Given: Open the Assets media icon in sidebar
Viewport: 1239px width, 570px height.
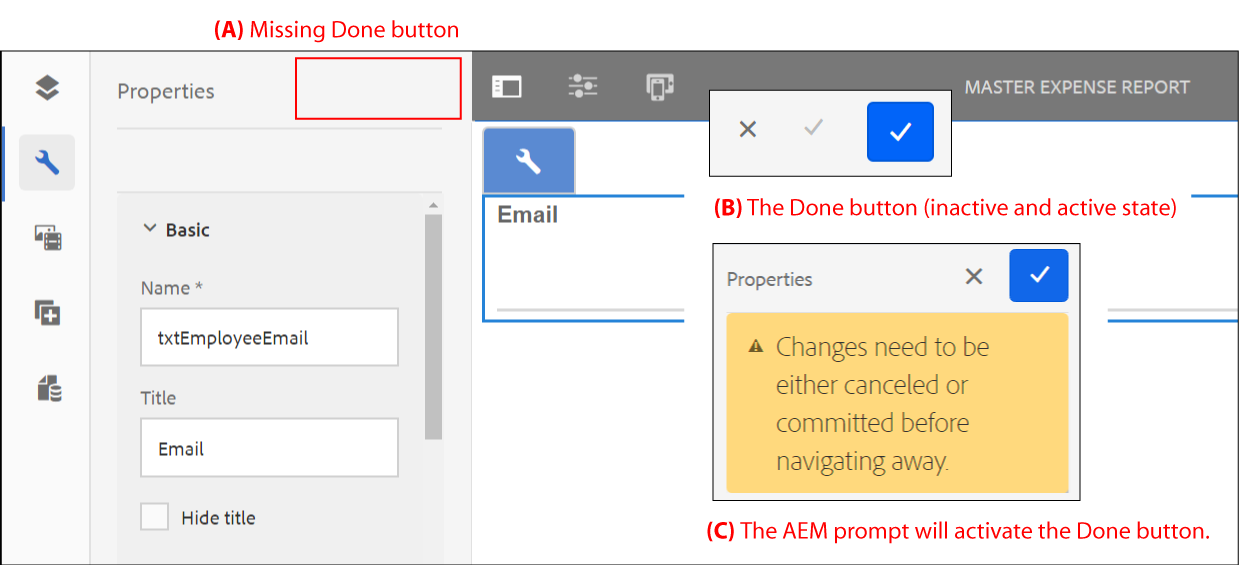Looking at the screenshot, I should point(47,238).
